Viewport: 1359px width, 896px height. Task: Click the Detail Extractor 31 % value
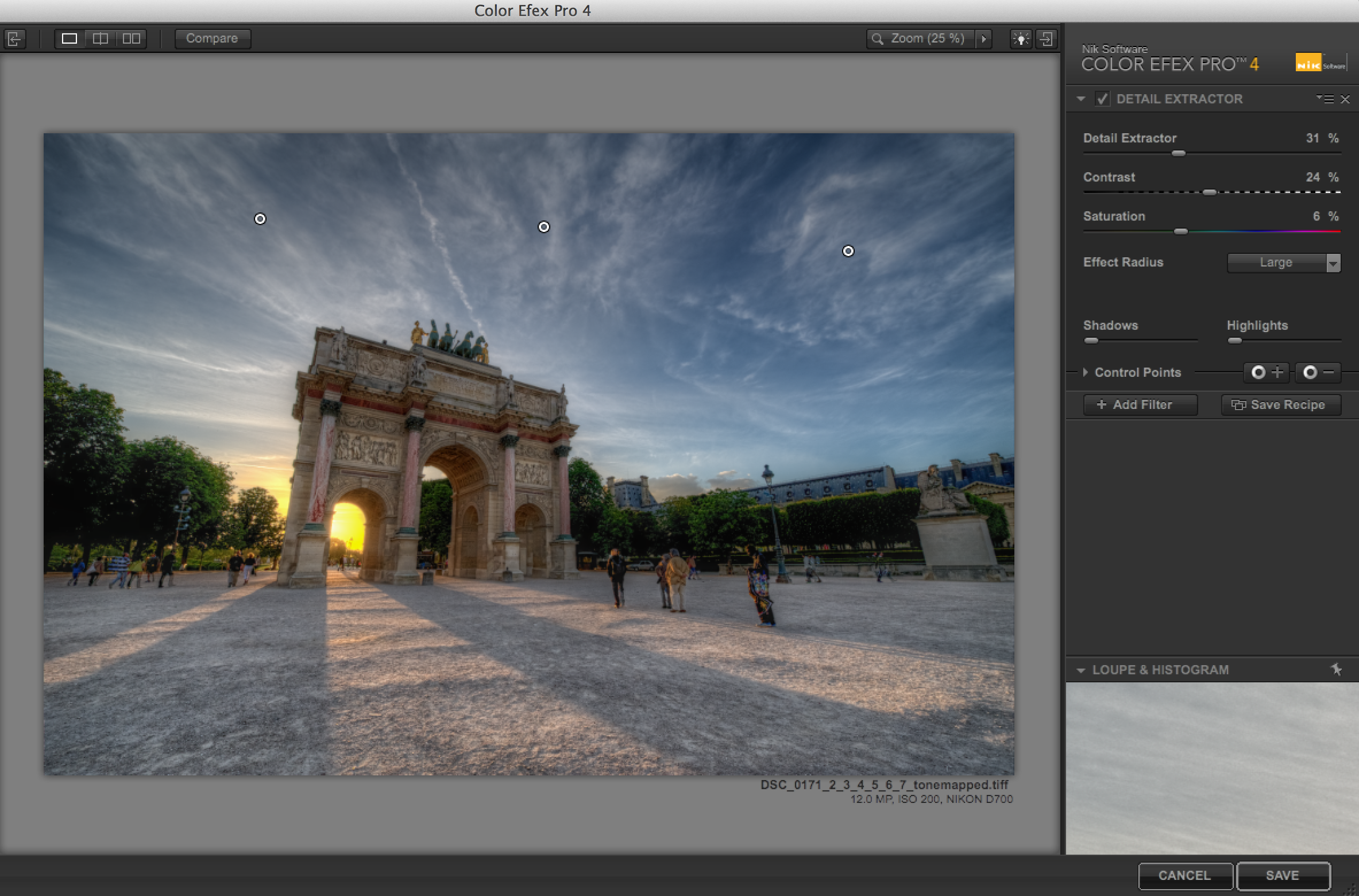pos(1322,138)
